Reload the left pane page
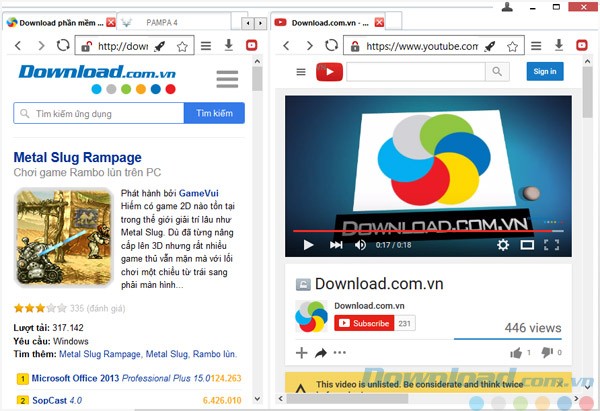600x411 pixels. [x=63, y=46]
